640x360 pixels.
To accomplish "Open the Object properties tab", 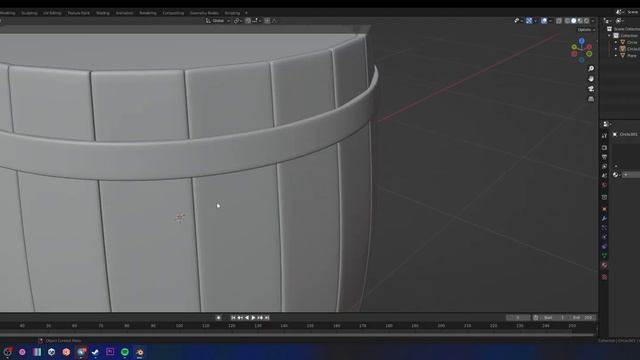I will [x=604, y=209].
